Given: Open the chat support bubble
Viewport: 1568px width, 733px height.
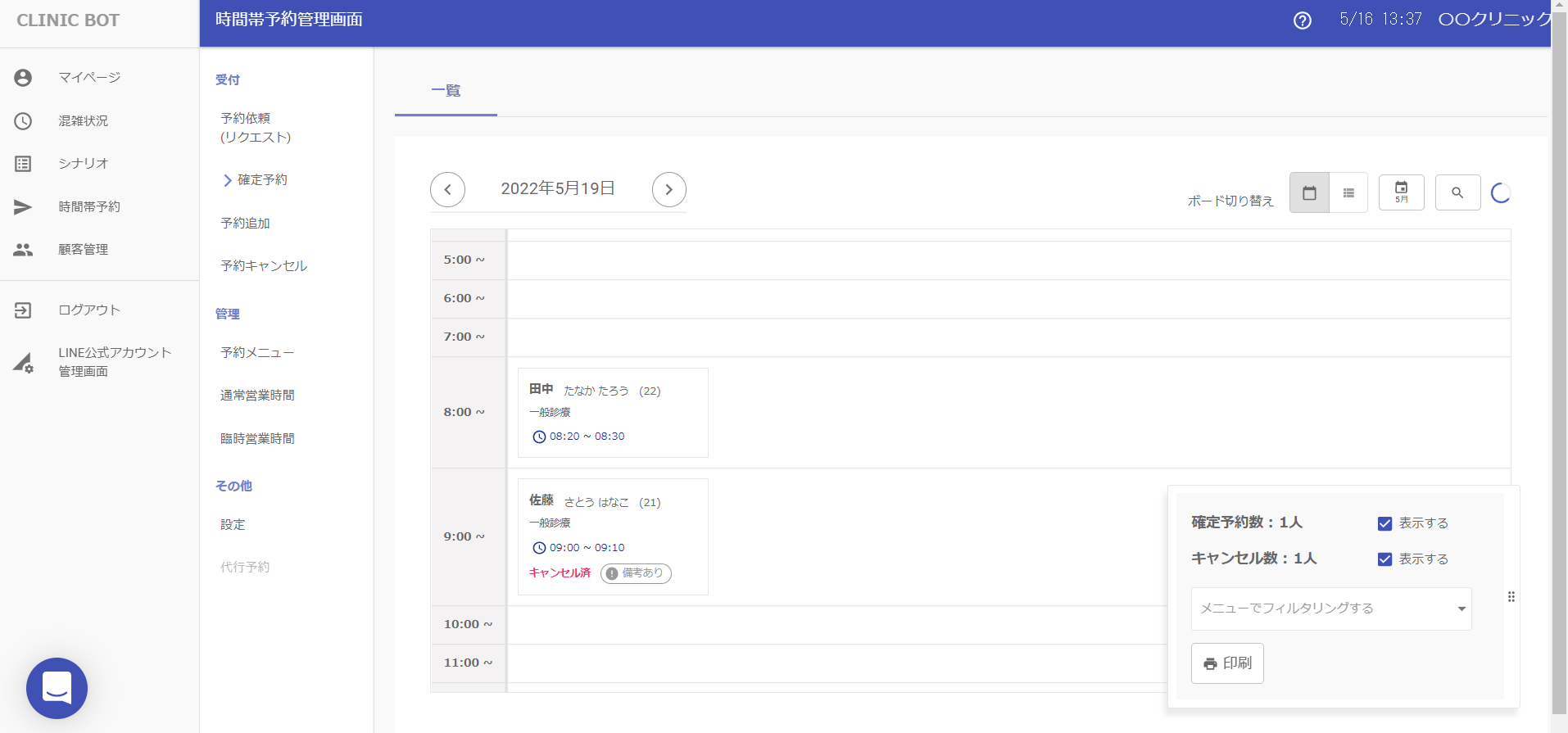Looking at the screenshot, I should click(x=57, y=688).
